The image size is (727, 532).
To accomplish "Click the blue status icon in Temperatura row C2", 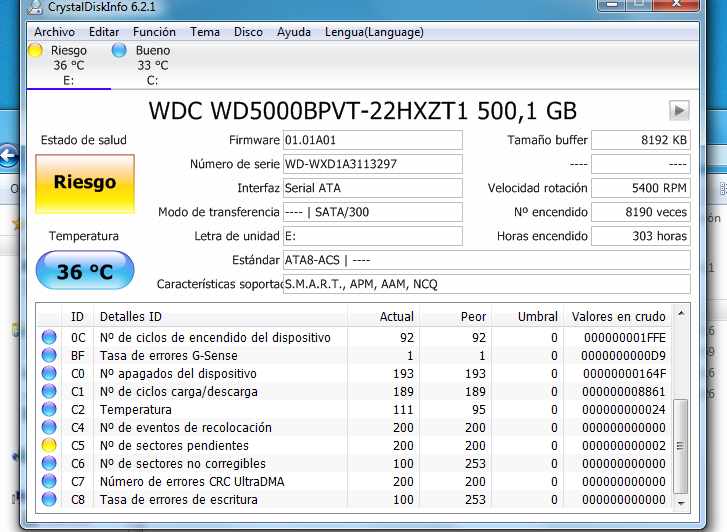I will pyautogui.click(x=49, y=410).
